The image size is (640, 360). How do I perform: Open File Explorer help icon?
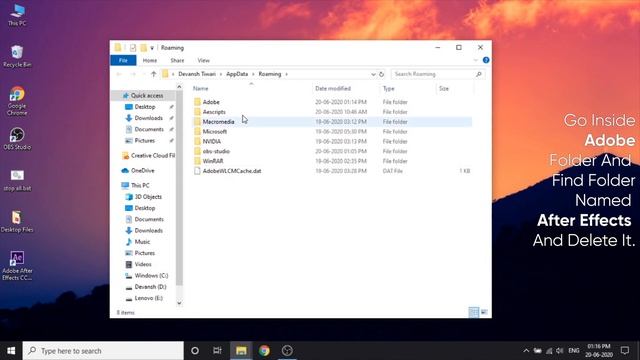(486, 60)
